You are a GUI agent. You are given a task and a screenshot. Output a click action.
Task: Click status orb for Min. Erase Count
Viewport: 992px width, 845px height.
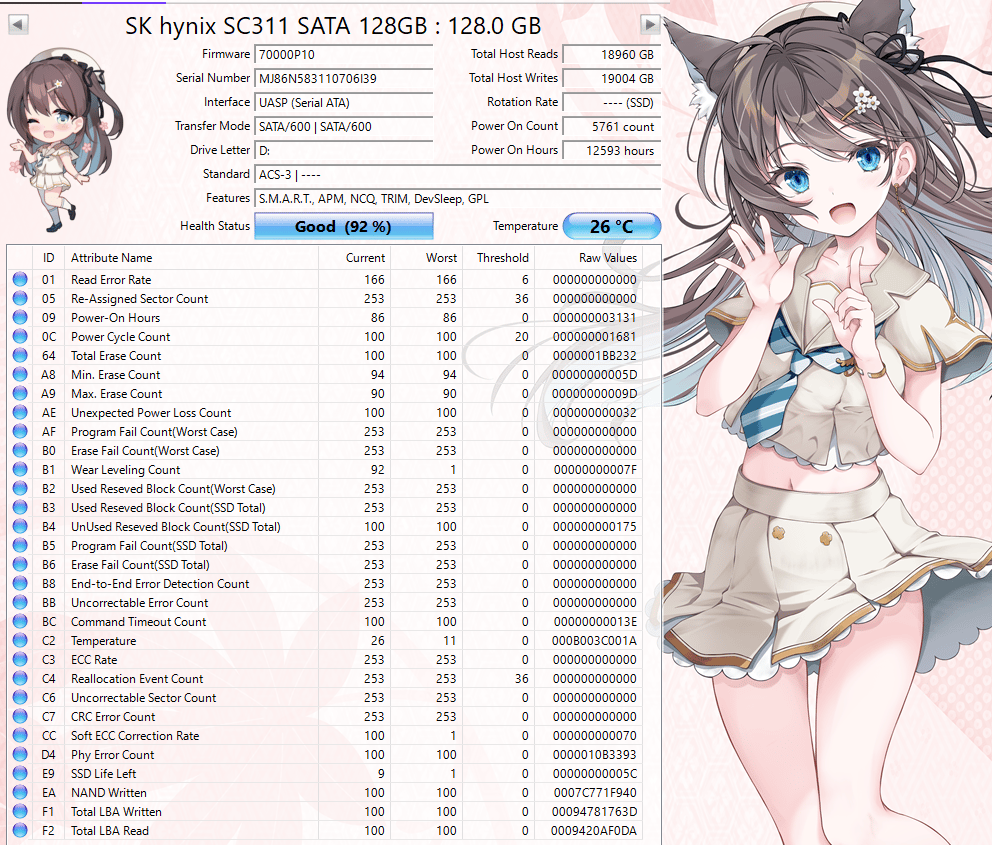tap(20, 374)
